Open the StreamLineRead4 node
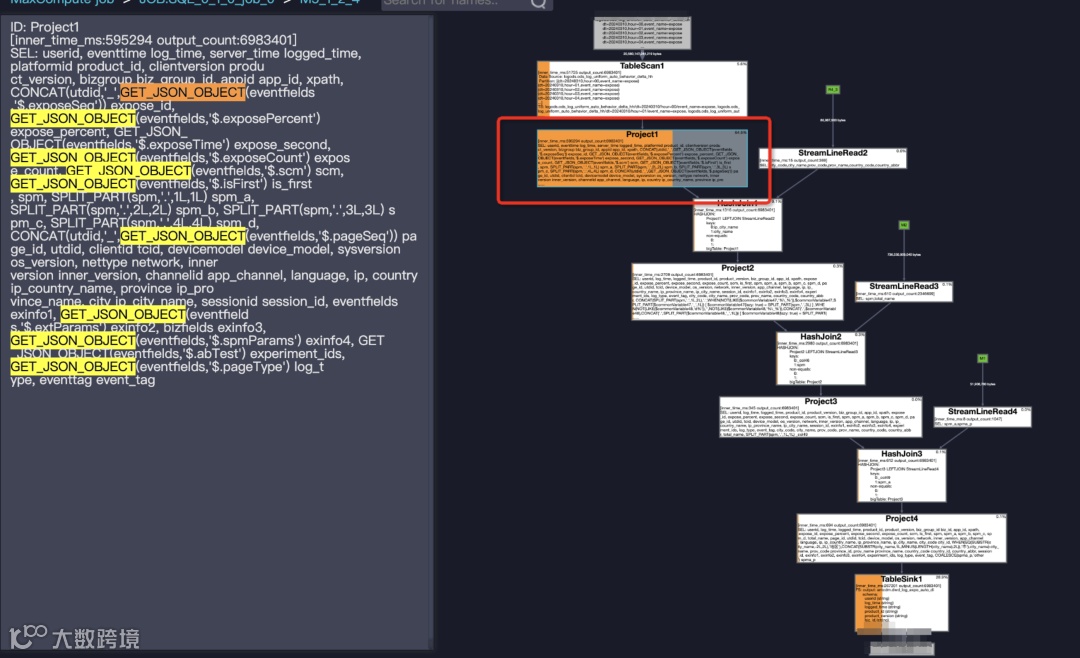This screenshot has height=658, width=1080. [x=982, y=417]
